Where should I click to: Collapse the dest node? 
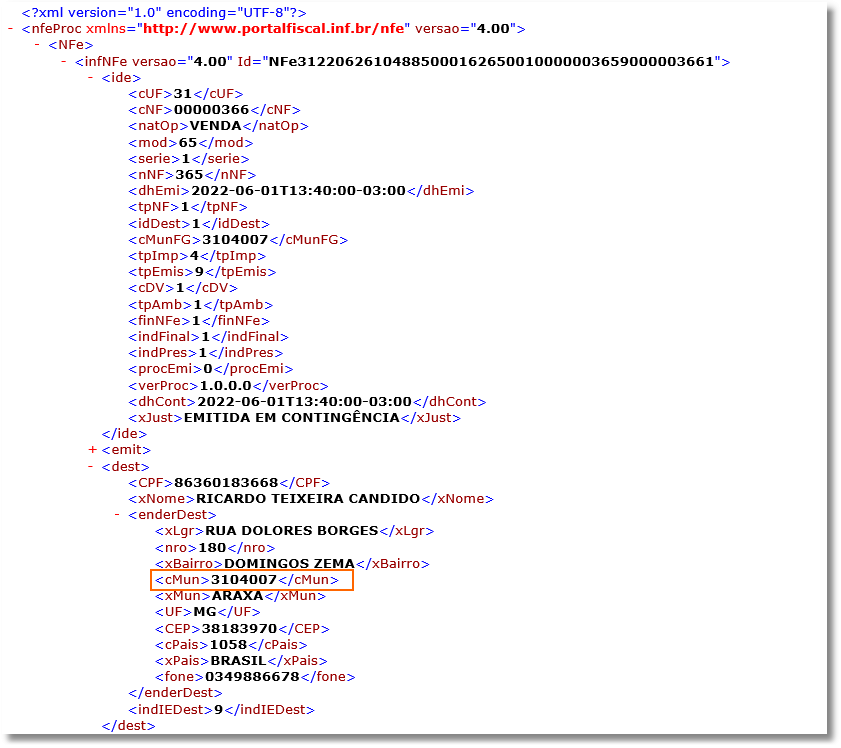91,466
